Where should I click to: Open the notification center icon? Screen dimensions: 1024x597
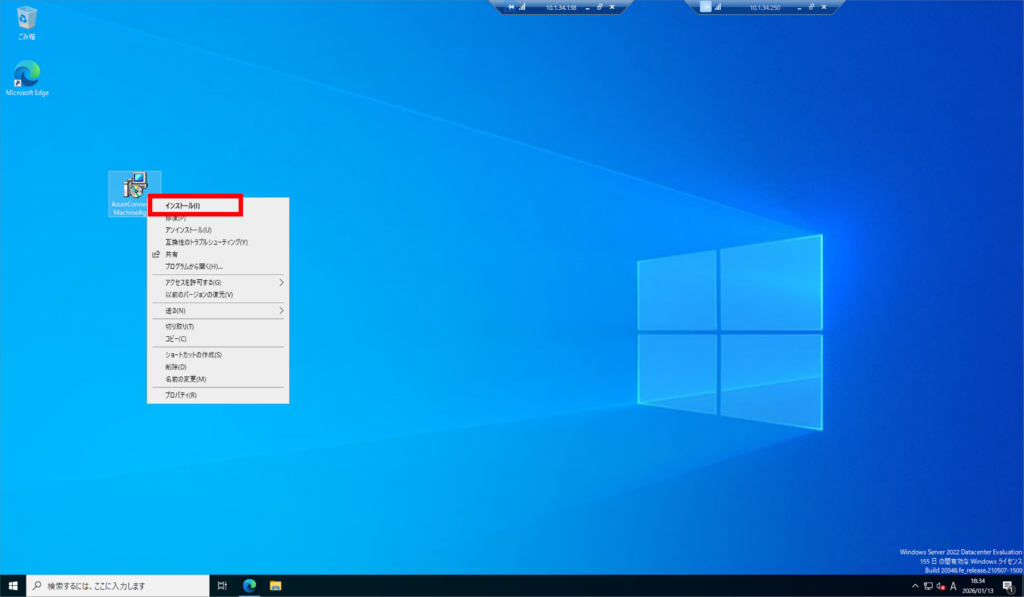tap(1008, 586)
